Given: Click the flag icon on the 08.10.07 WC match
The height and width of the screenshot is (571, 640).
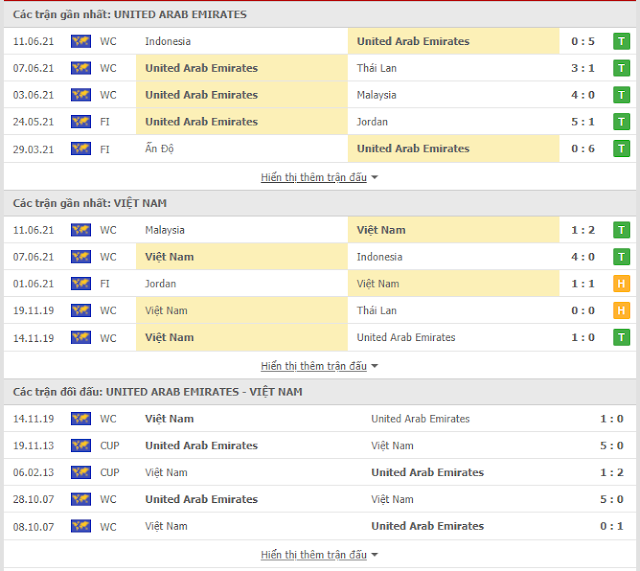Looking at the screenshot, I should point(81,526).
